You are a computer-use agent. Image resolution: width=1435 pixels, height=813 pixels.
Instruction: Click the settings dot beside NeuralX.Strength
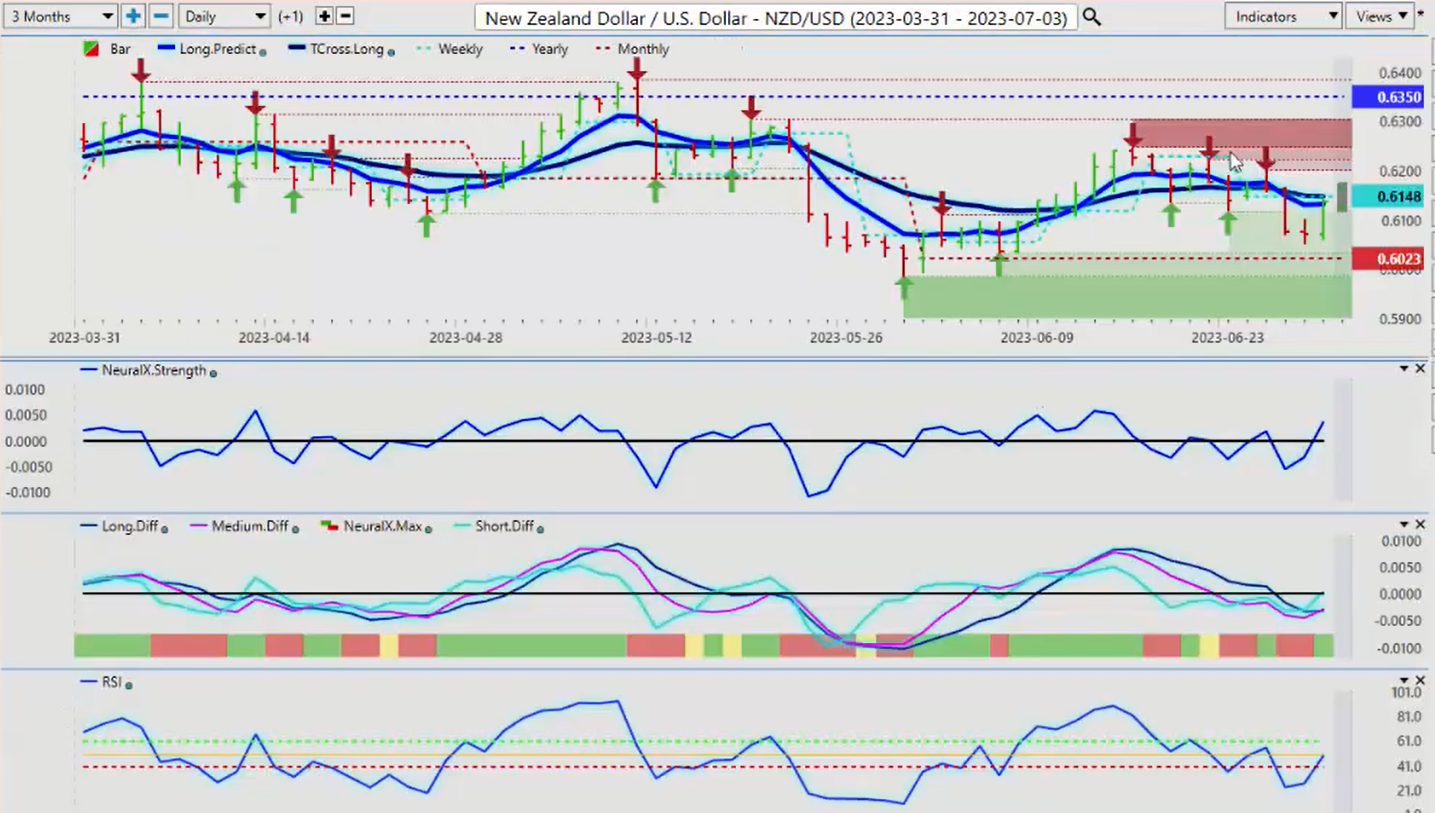coord(213,372)
